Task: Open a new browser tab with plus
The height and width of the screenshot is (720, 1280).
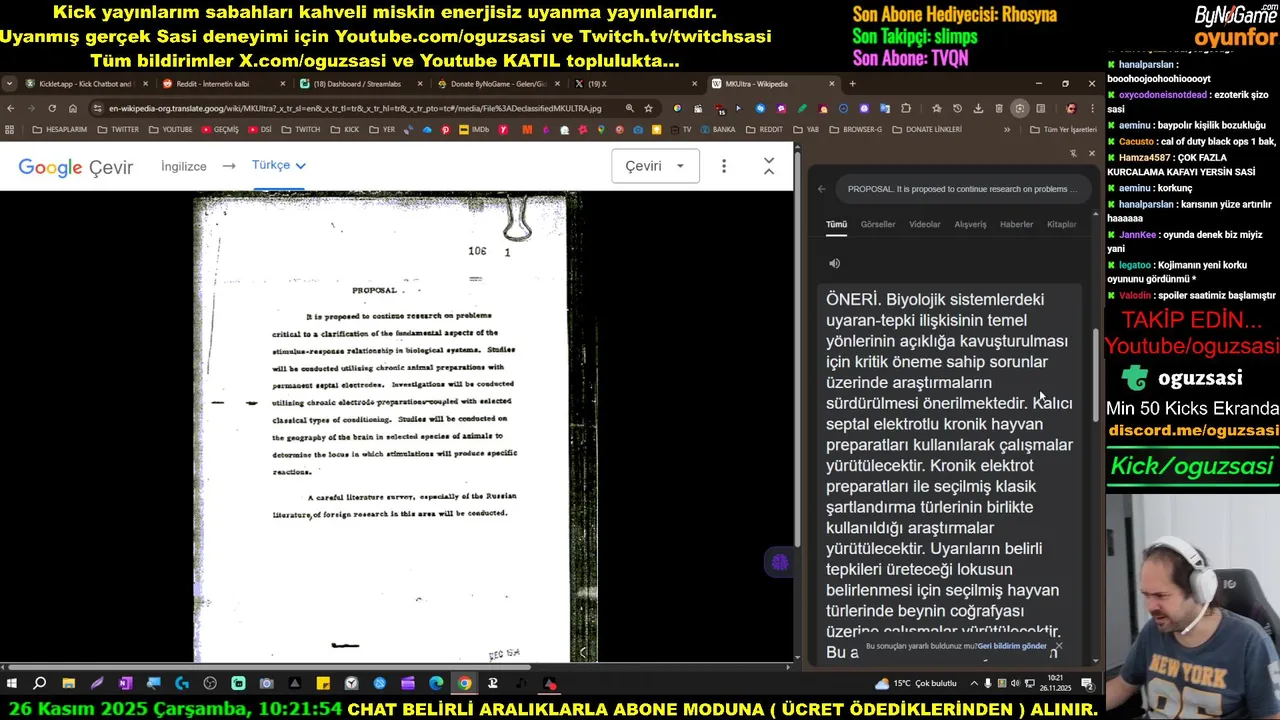Action: [x=855, y=84]
